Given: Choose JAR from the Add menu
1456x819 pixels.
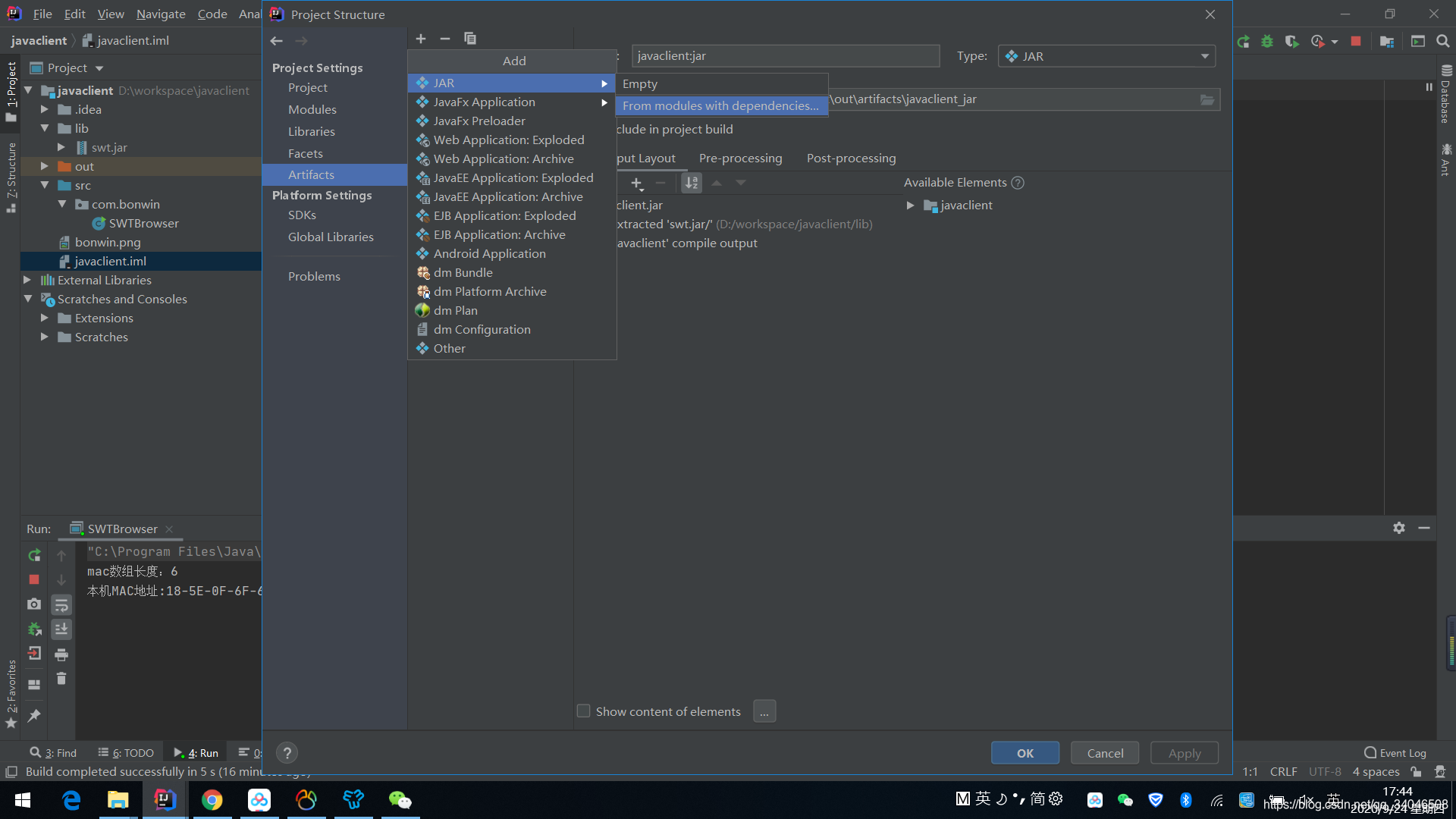Looking at the screenshot, I should click(512, 83).
